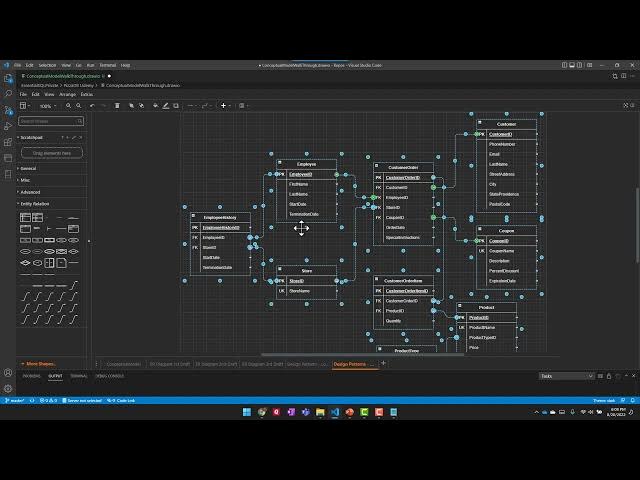Toggle the primary sidebar layout icon

click(x=564, y=65)
